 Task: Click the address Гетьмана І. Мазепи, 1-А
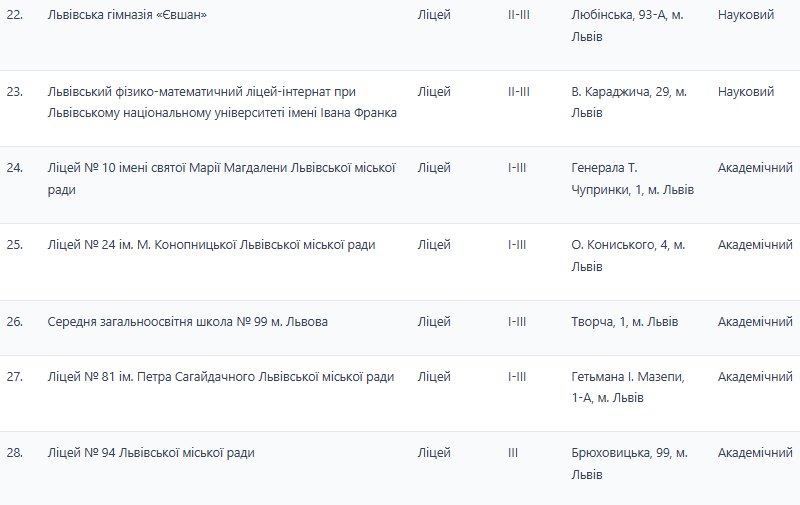[x=627, y=387]
